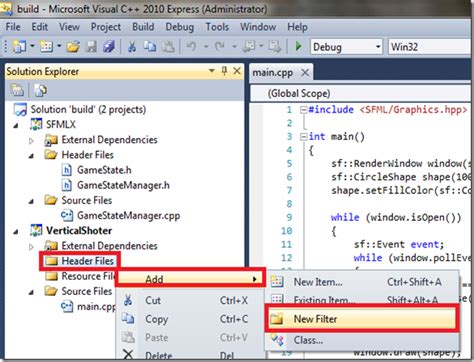Open the Window menu
The width and height of the screenshot is (474, 362).
click(x=258, y=27)
